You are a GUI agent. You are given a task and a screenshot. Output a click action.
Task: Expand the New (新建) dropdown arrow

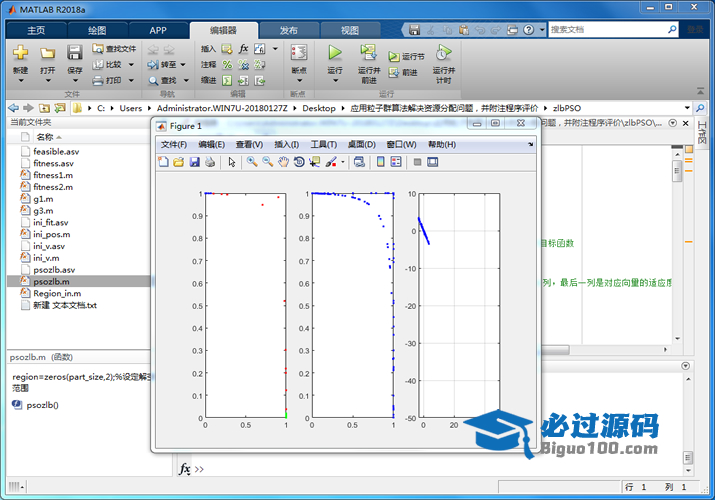tap(21, 81)
